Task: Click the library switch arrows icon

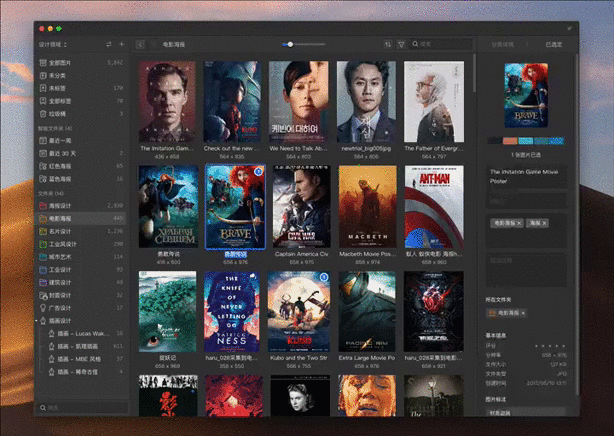Action: pyautogui.click(x=109, y=45)
